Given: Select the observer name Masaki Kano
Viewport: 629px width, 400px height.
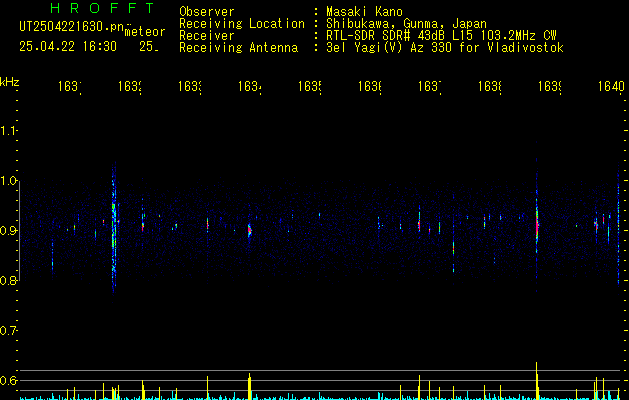Looking at the screenshot, I should [x=364, y=12].
